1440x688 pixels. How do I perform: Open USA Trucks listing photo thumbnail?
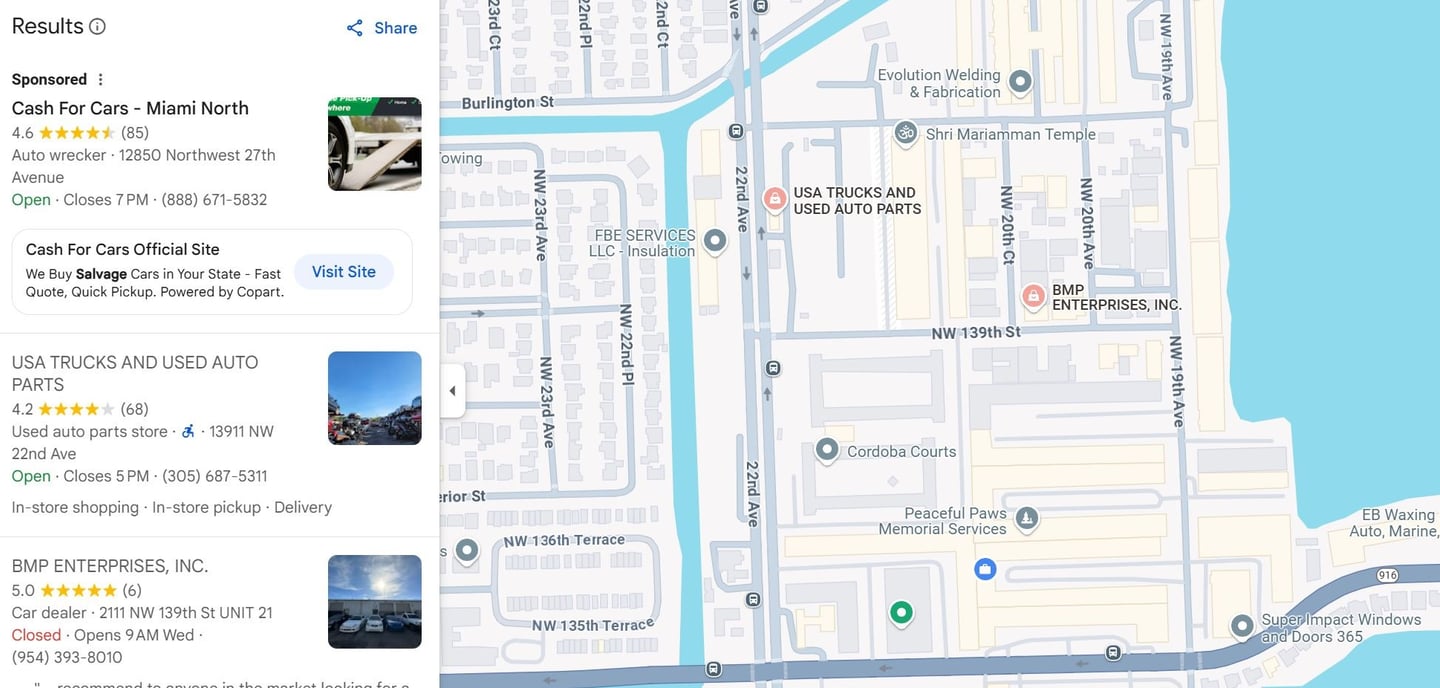tap(375, 398)
